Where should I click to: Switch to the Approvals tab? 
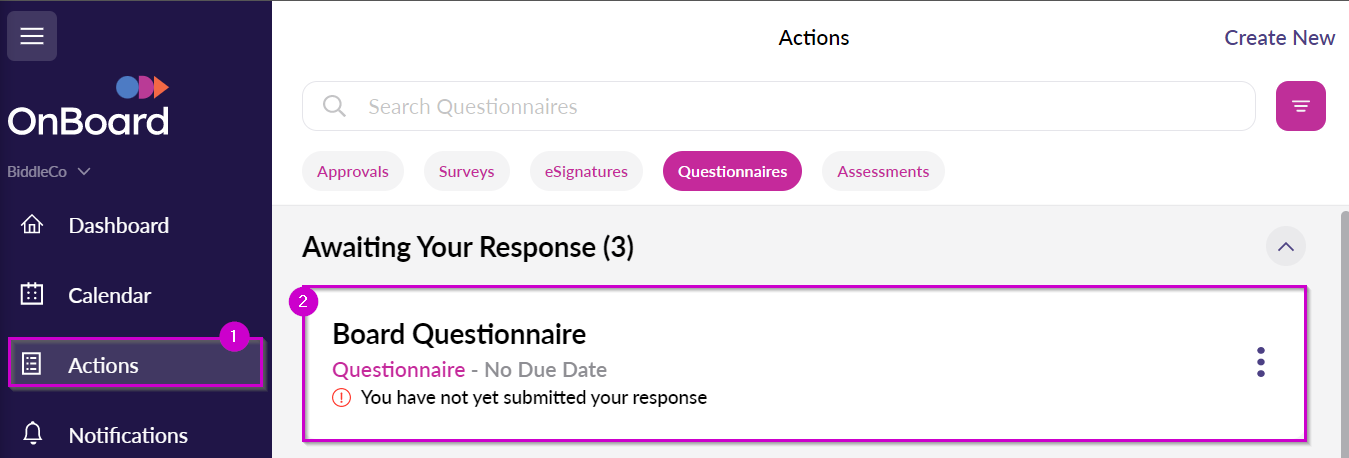352,171
